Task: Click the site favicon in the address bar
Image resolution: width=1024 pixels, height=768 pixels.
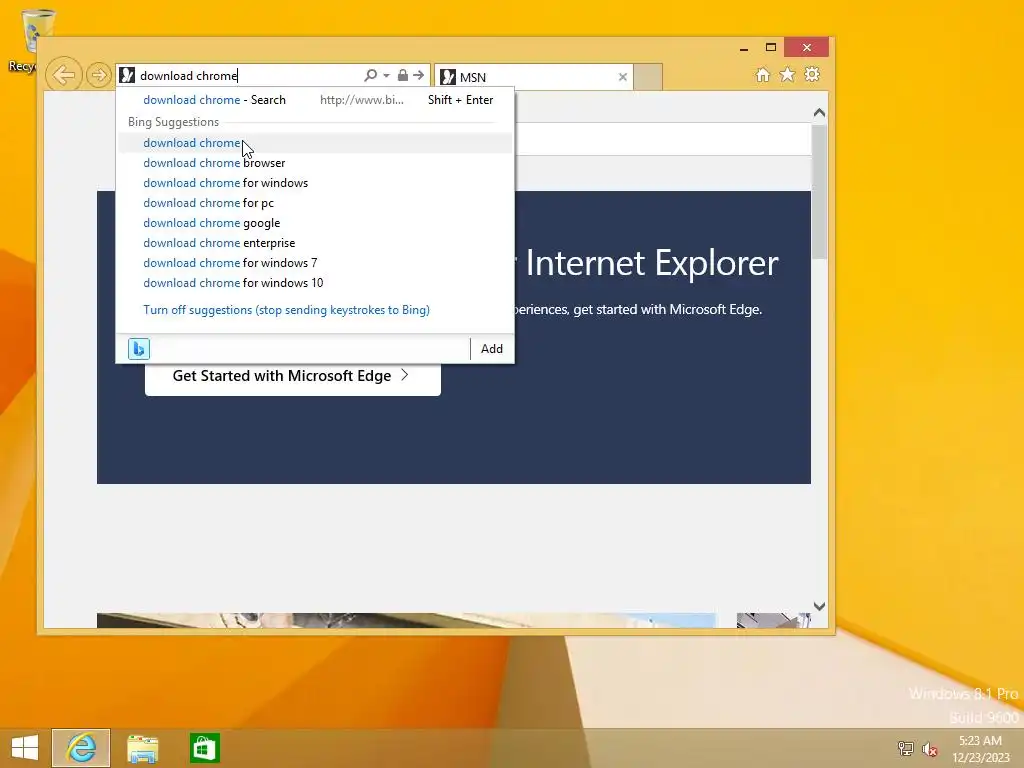Action: (x=127, y=76)
